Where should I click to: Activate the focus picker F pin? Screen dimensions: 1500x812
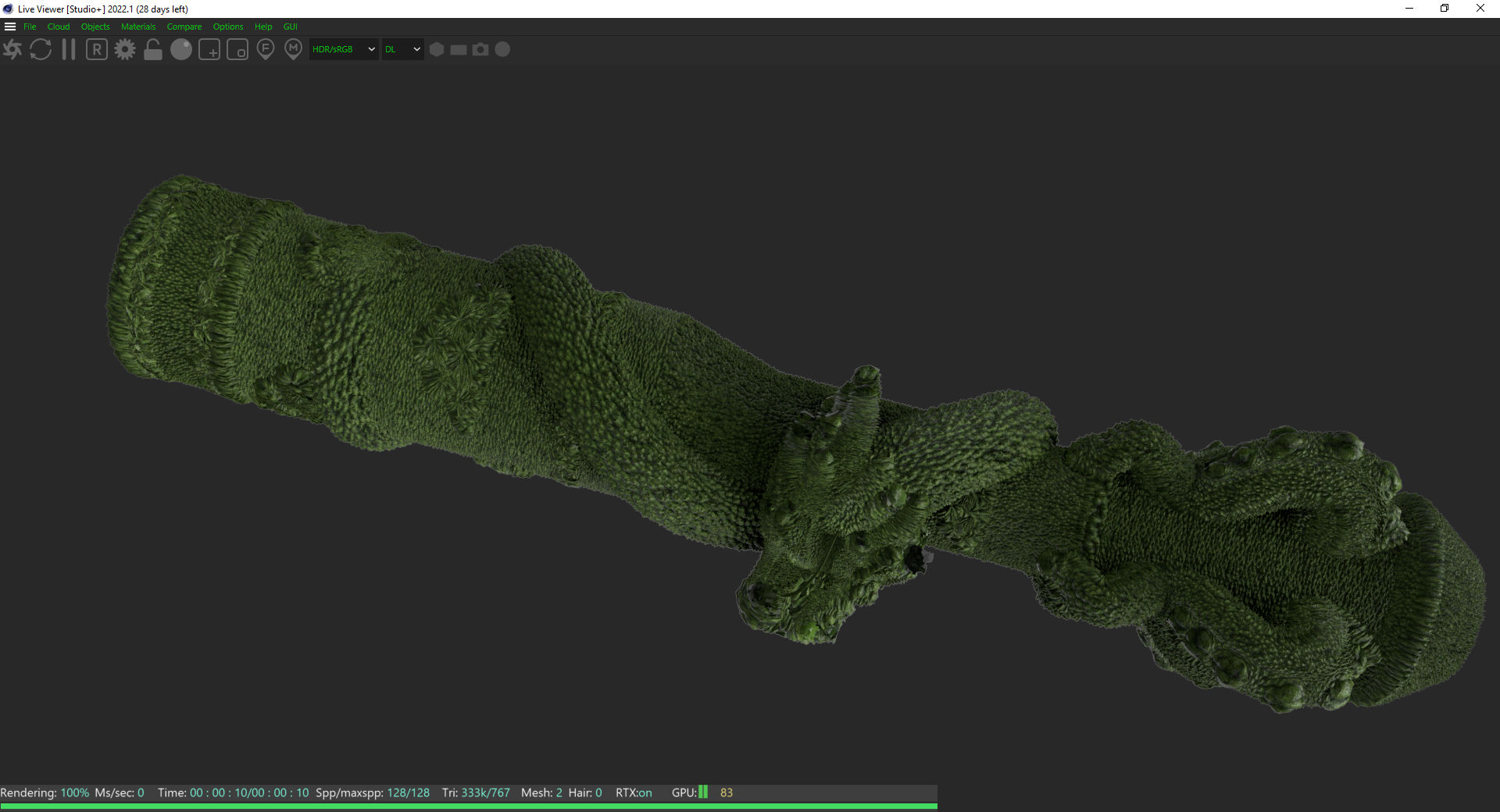[266, 50]
